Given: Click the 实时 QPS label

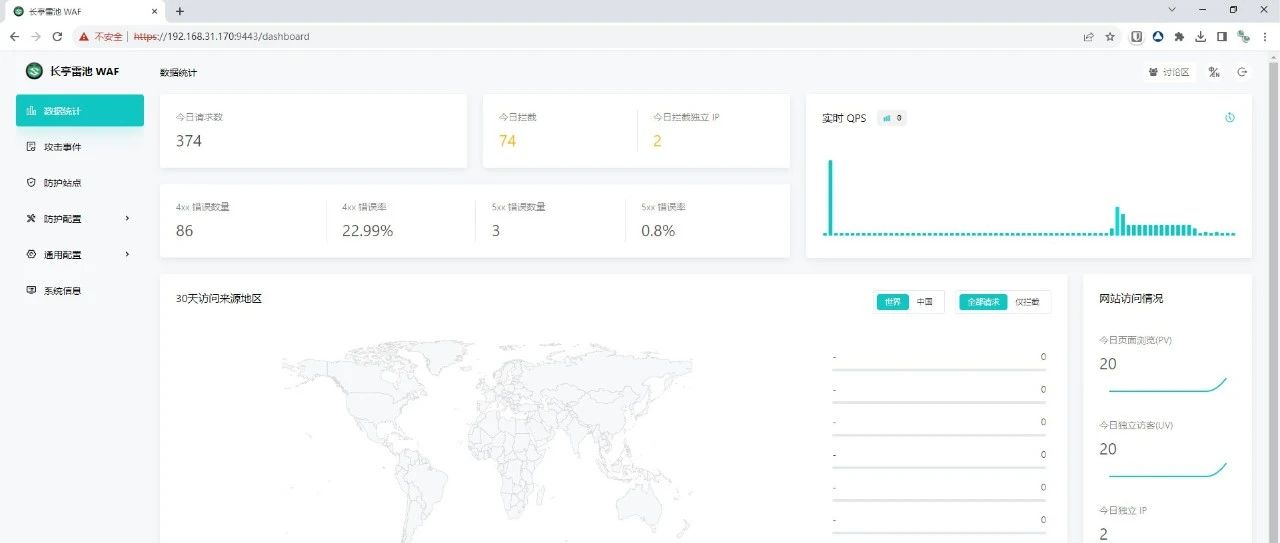Looking at the screenshot, I should point(844,118).
